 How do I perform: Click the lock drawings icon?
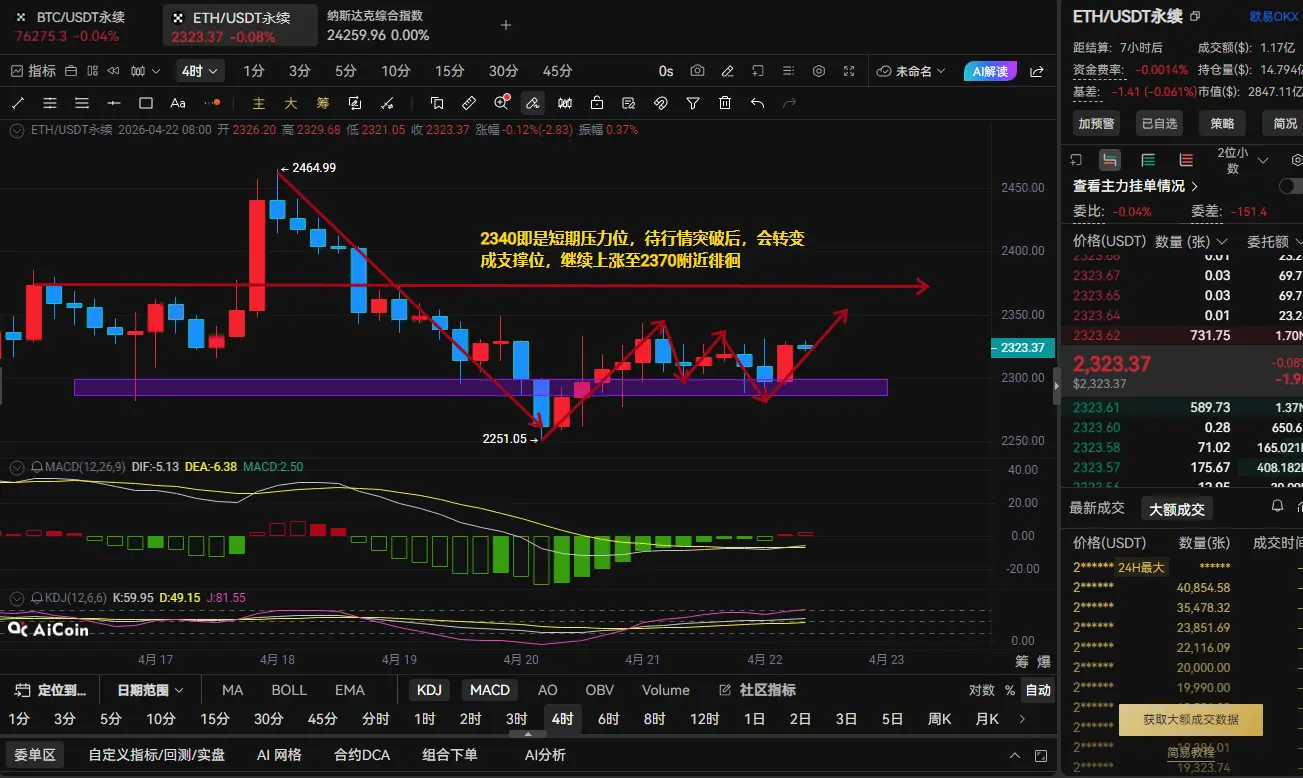(597, 103)
